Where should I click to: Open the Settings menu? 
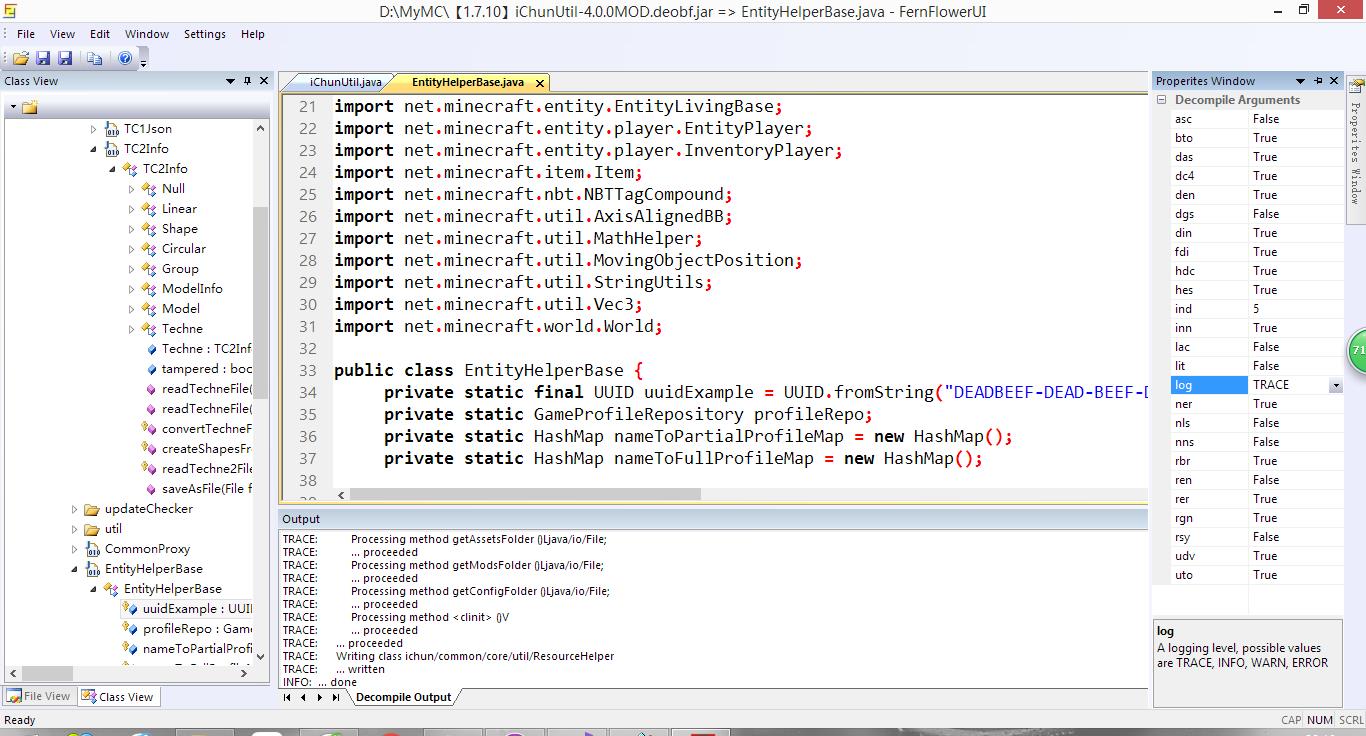point(205,34)
